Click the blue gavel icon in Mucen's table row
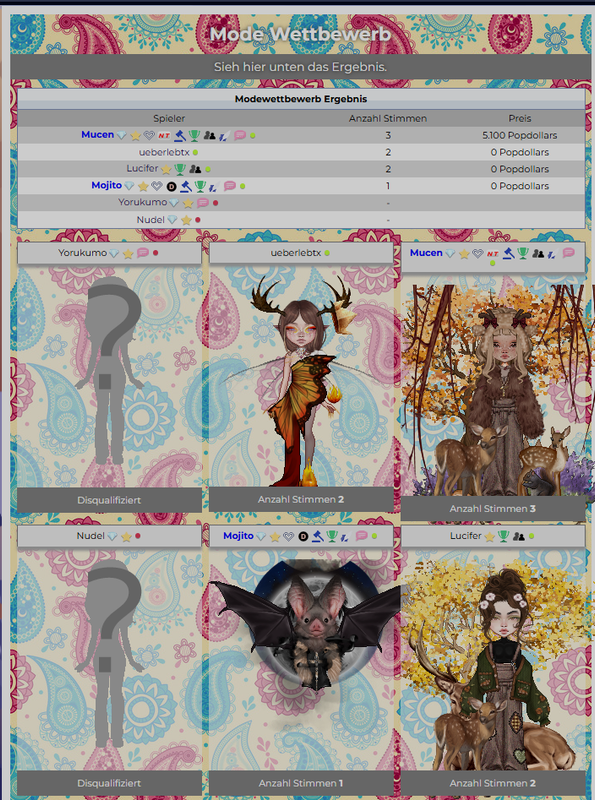 [180, 135]
